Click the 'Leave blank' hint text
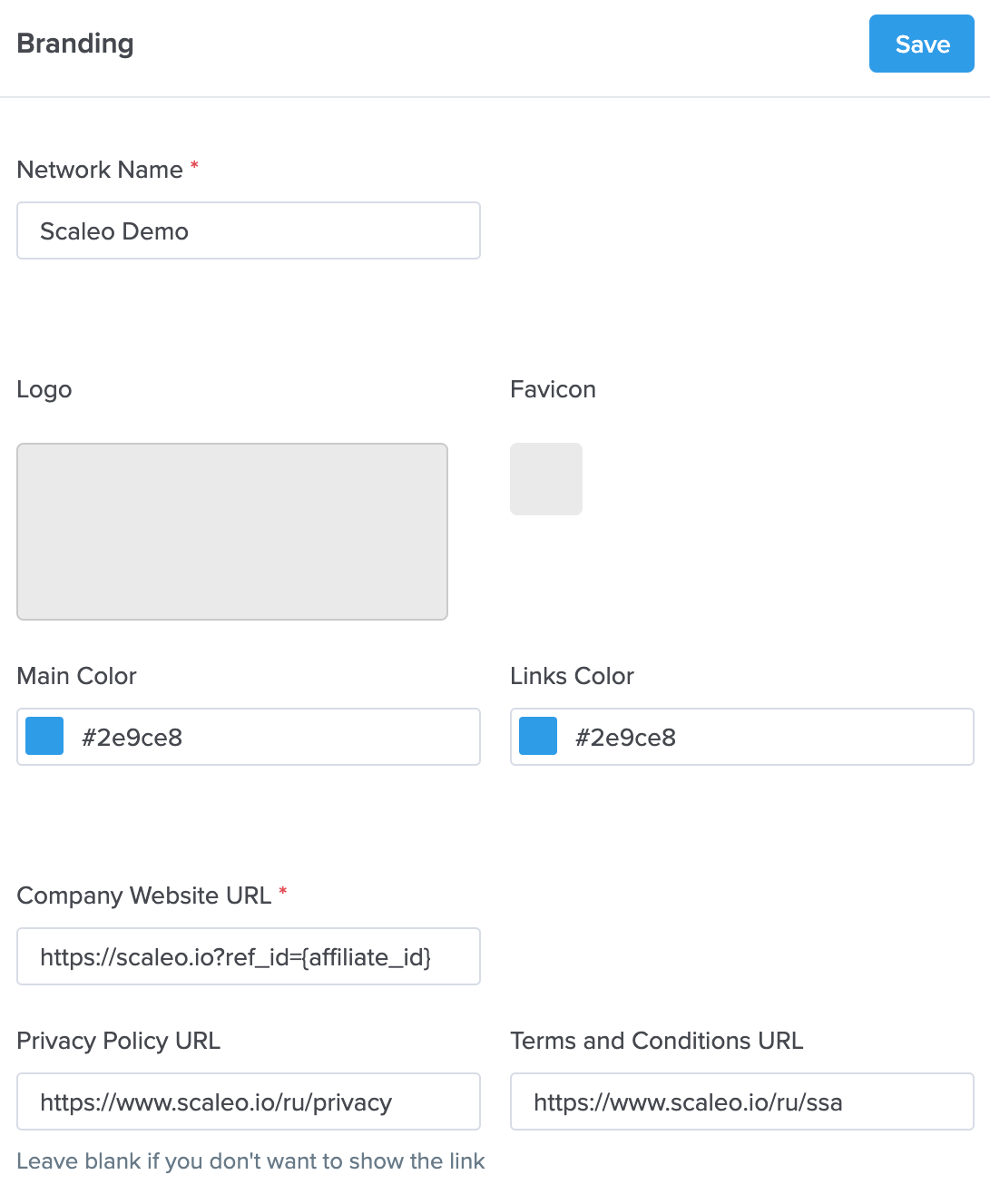The width and height of the screenshot is (990, 1204). (x=250, y=1161)
